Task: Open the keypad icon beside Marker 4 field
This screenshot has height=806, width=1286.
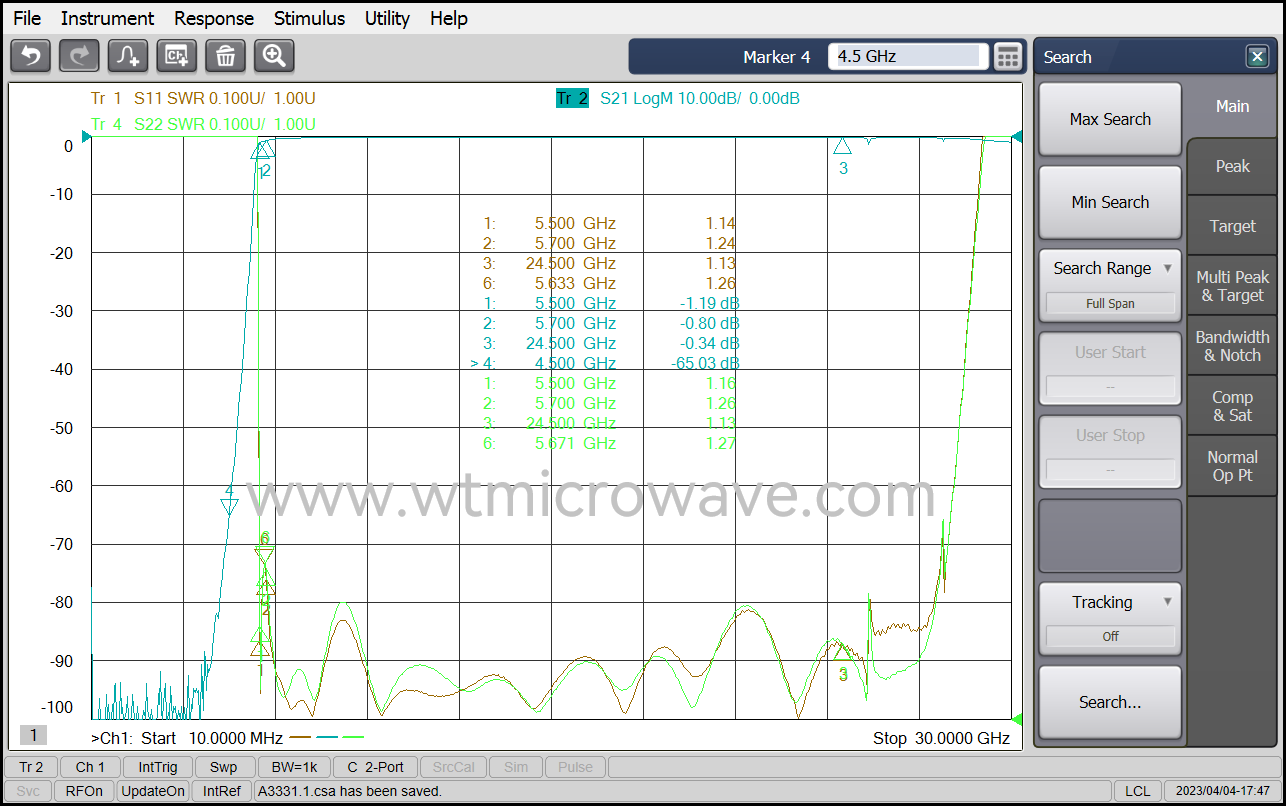Action: (x=1007, y=57)
